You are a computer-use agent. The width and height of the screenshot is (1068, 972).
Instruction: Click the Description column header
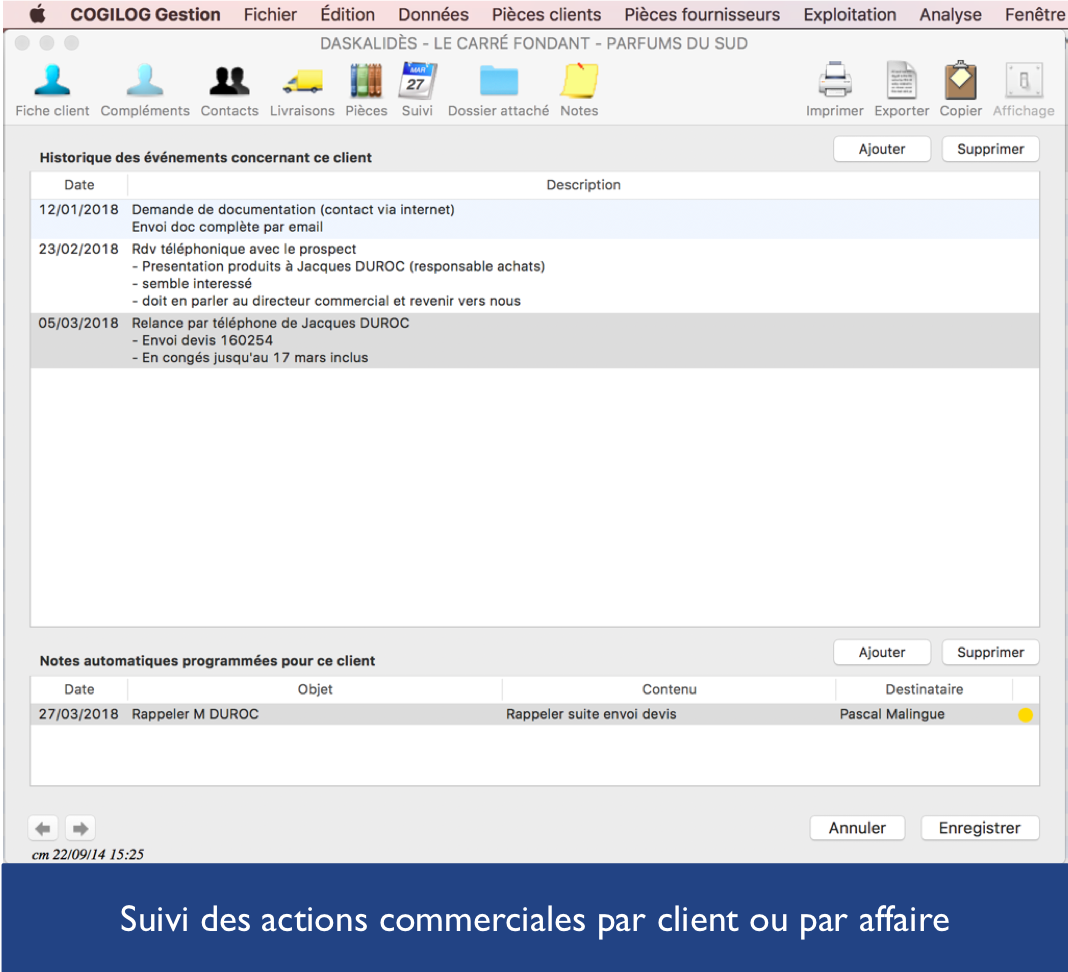pos(583,185)
